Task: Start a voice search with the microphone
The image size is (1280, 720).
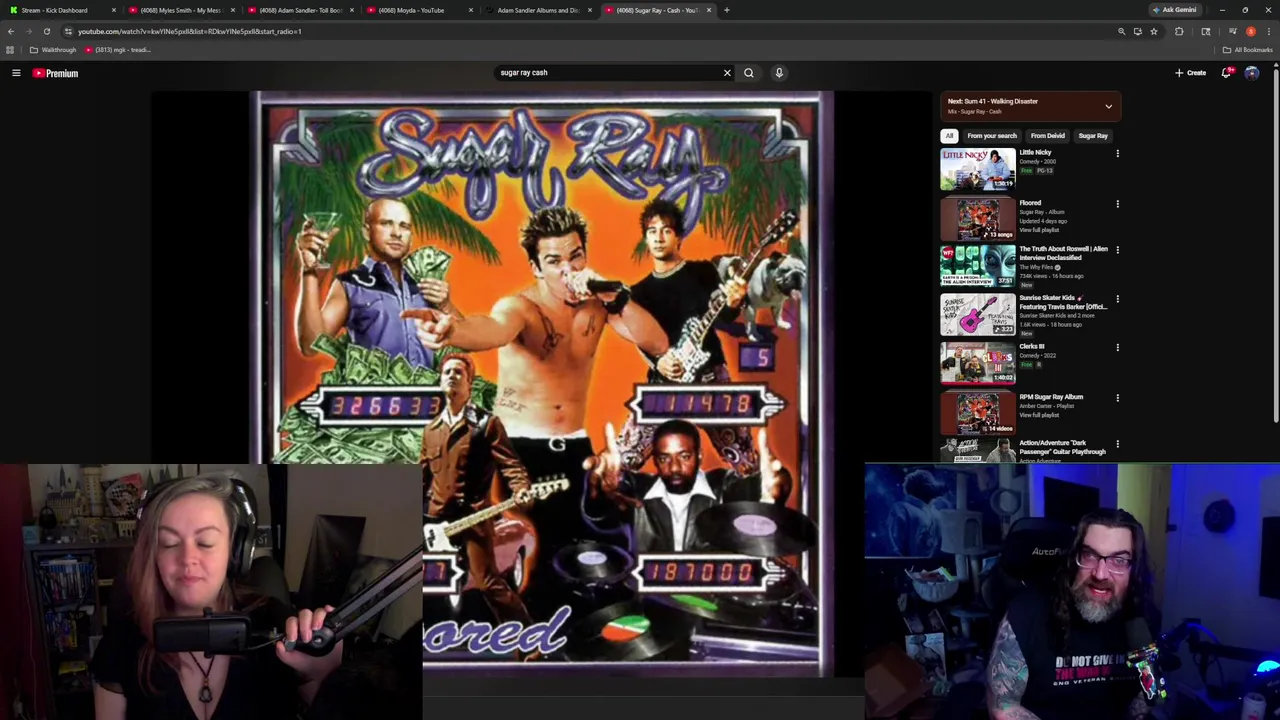Action: point(779,73)
